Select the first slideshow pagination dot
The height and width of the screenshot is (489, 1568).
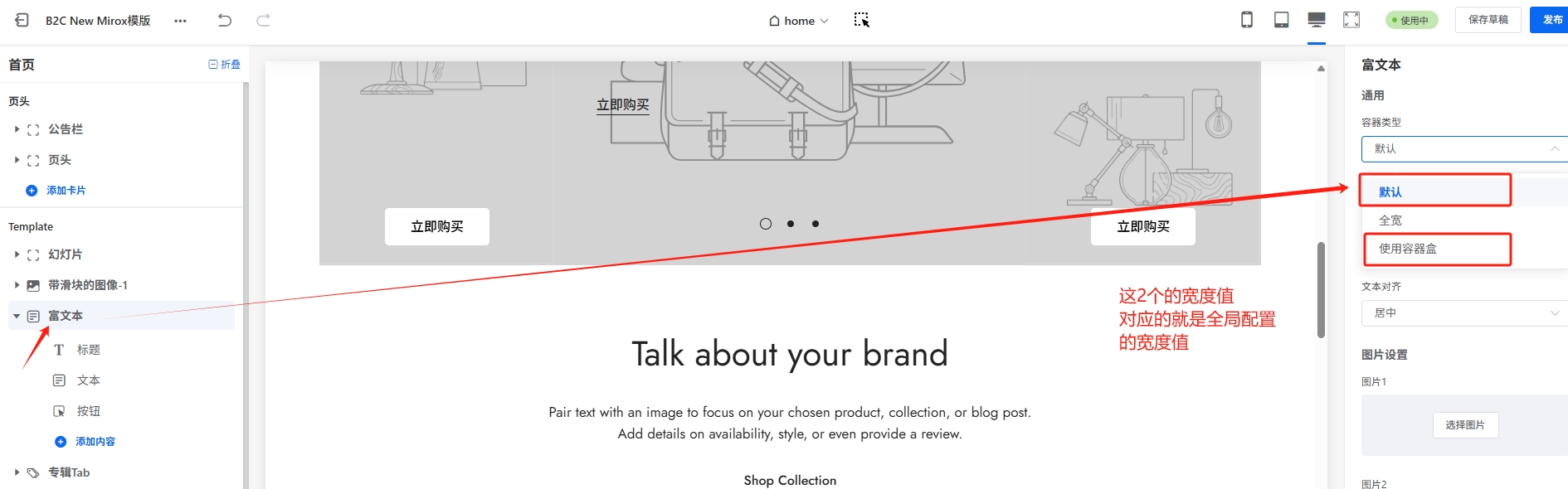(765, 224)
